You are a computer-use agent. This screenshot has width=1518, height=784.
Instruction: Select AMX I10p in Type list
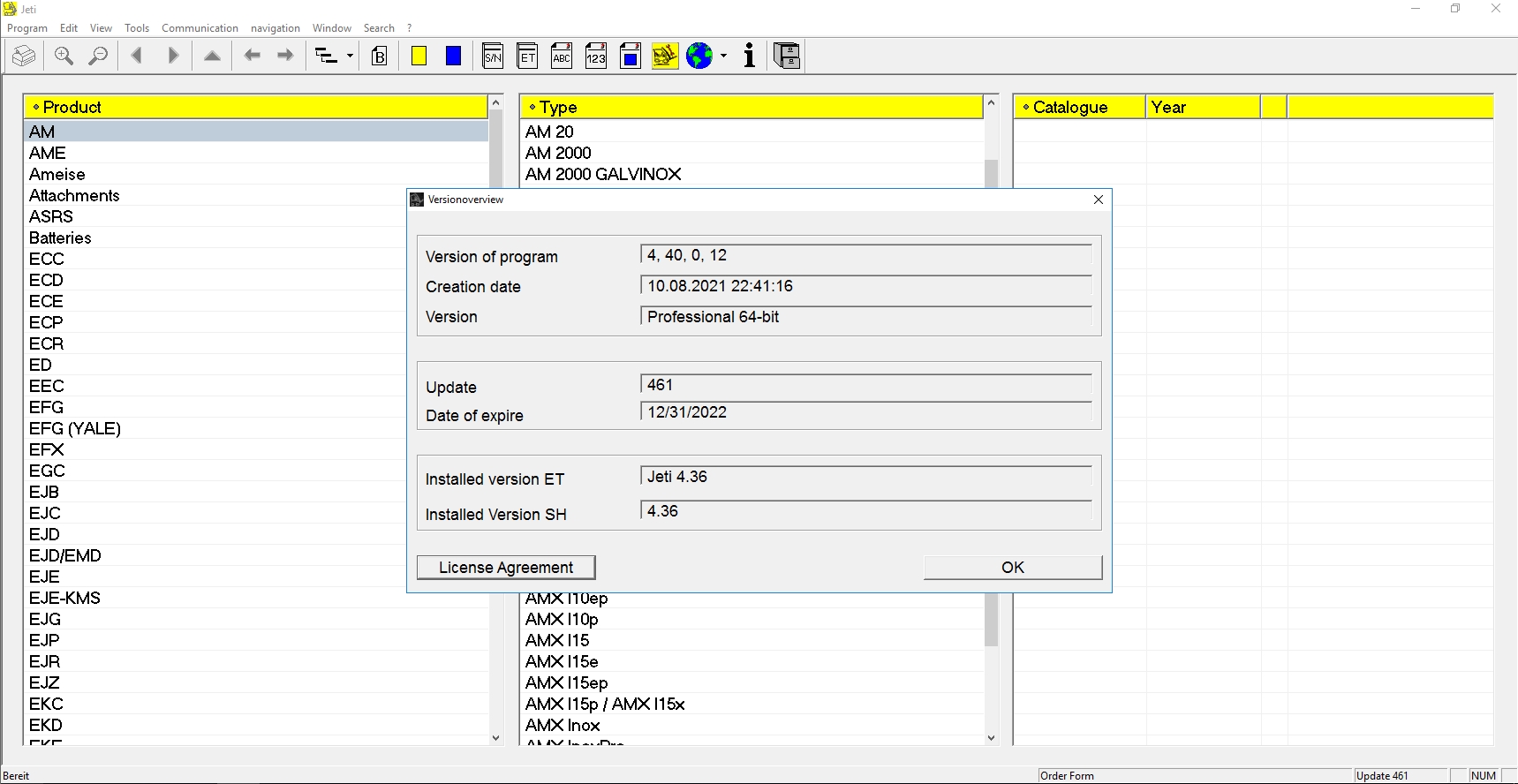(751, 619)
